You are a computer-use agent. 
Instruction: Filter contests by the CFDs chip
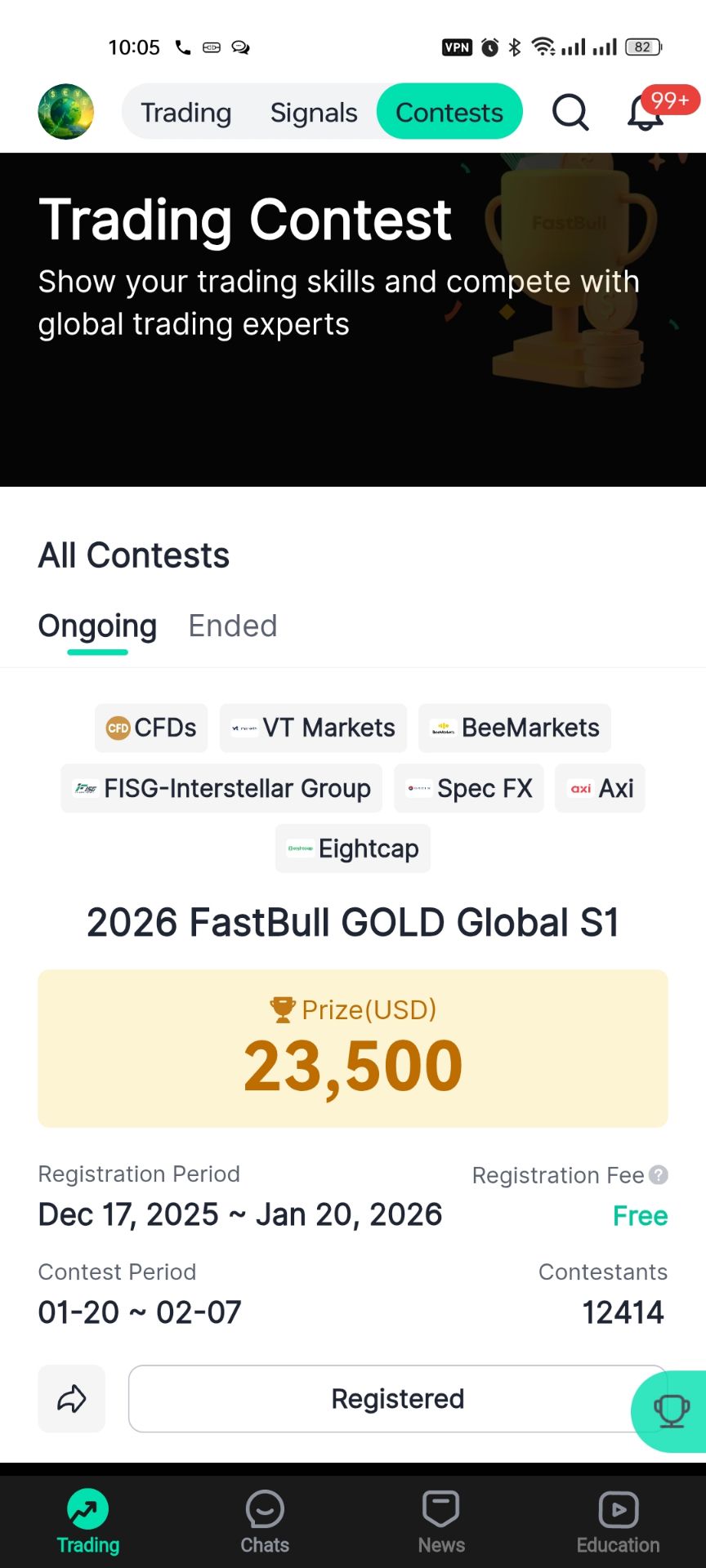152,728
